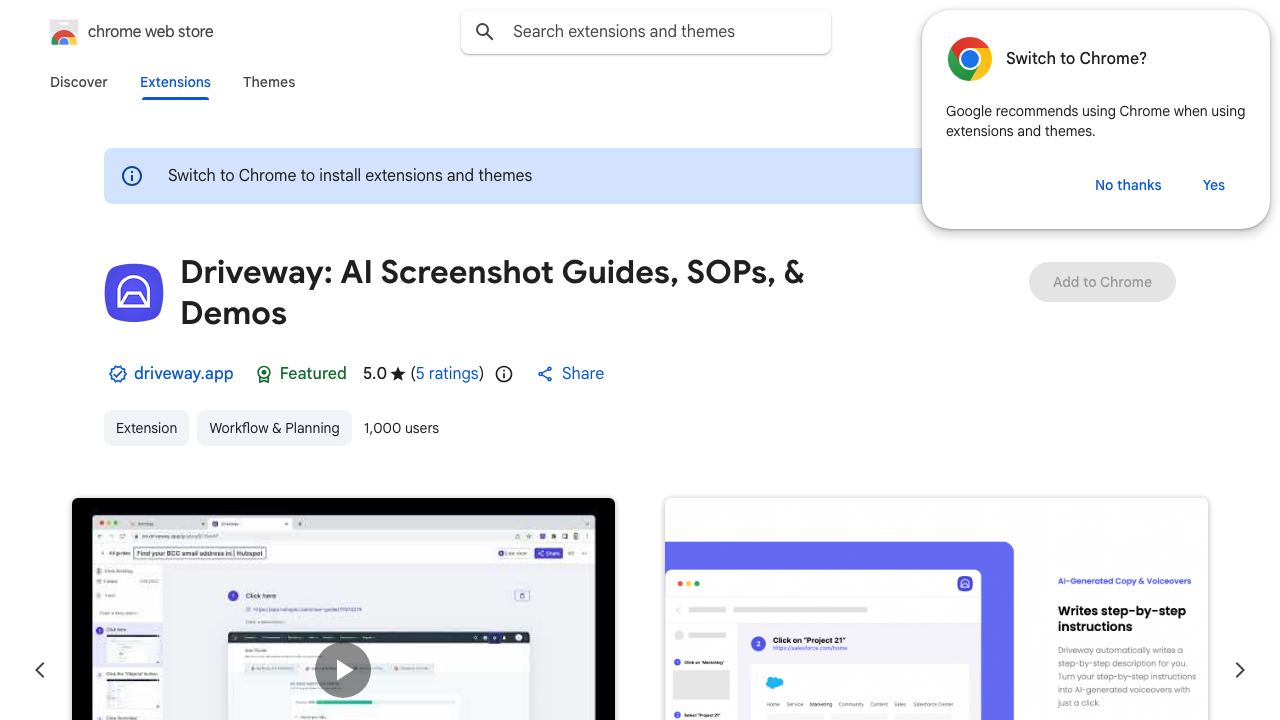Click the verified badge beside driveway.app
1280x720 pixels.
117,374
